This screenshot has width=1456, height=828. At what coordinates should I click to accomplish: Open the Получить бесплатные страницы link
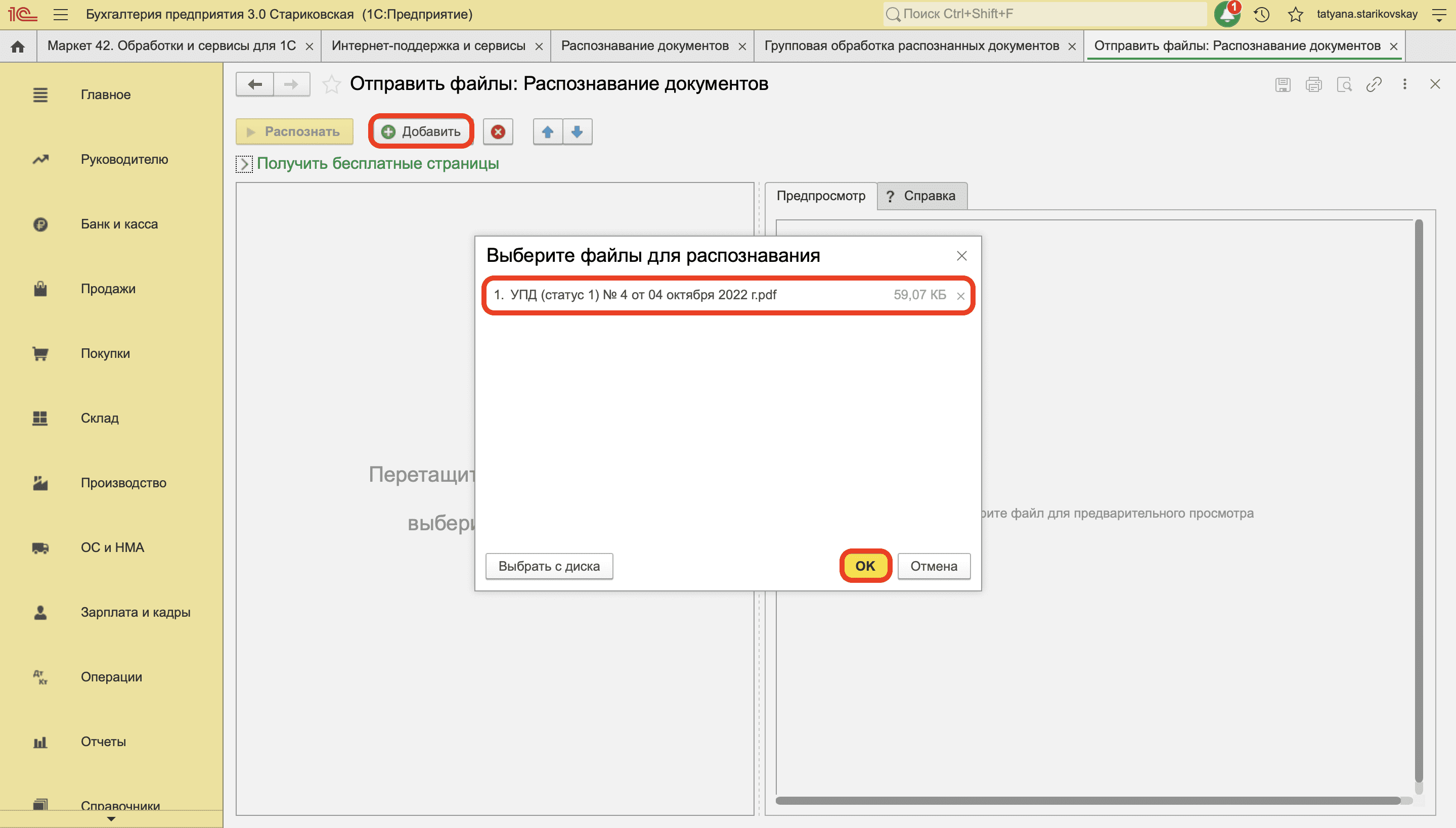point(378,164)
